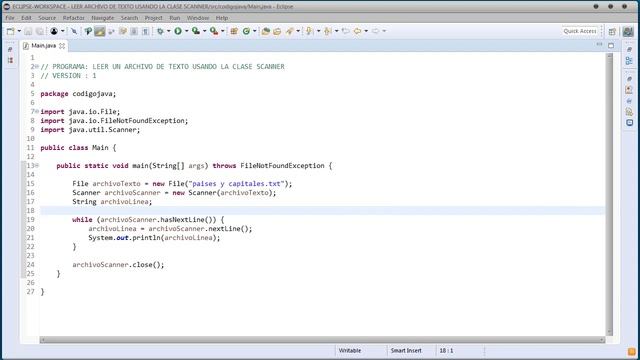
Task: Open the Outline view icon in right trim
Action: (629, 61)
